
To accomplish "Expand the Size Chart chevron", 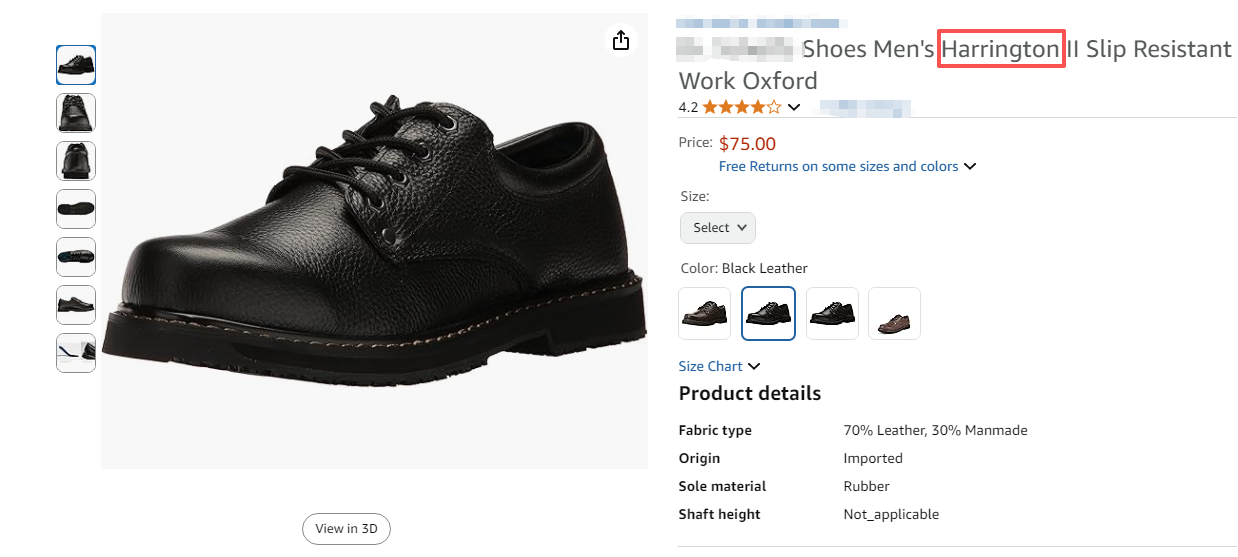I will click(754, 367).
